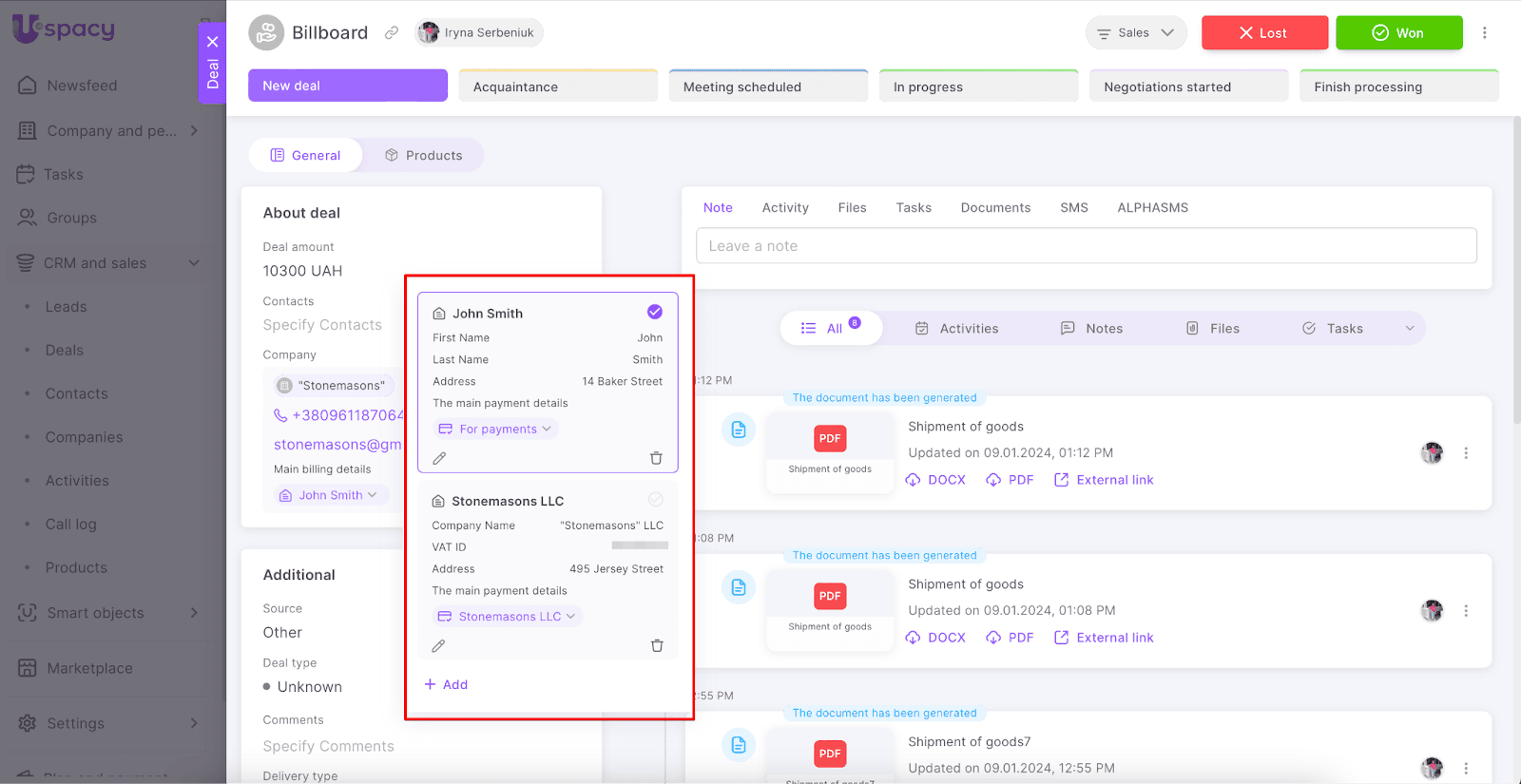Open the three-dot menu in header
Image resolution: width=1521 pixels, height=784 pixels.
point(1484,32)
